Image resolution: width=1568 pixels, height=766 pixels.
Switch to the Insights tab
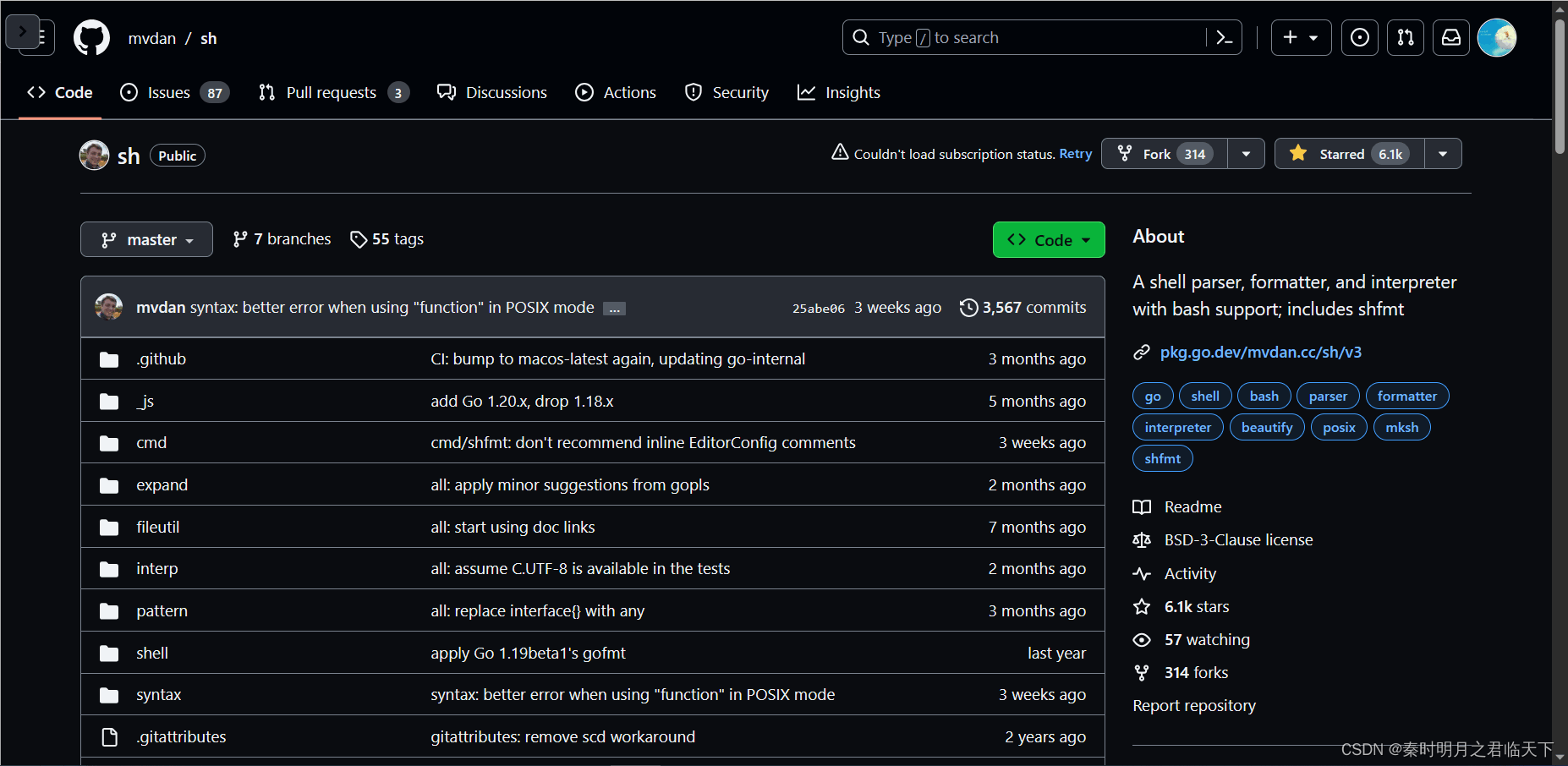839,92
